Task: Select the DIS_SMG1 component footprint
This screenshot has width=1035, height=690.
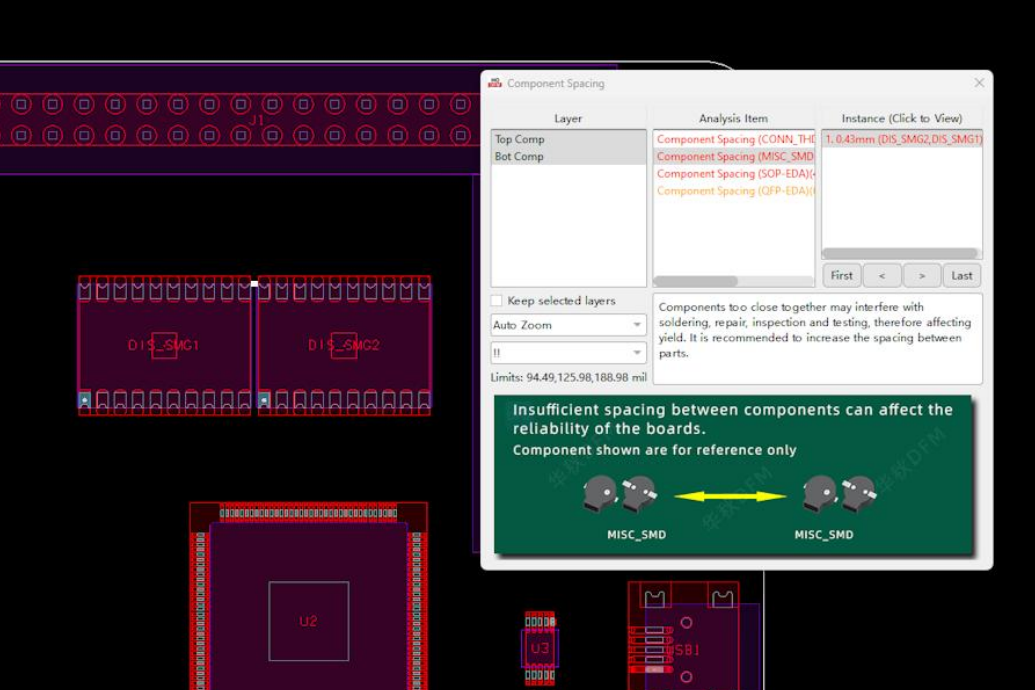Action: point(164,345)
